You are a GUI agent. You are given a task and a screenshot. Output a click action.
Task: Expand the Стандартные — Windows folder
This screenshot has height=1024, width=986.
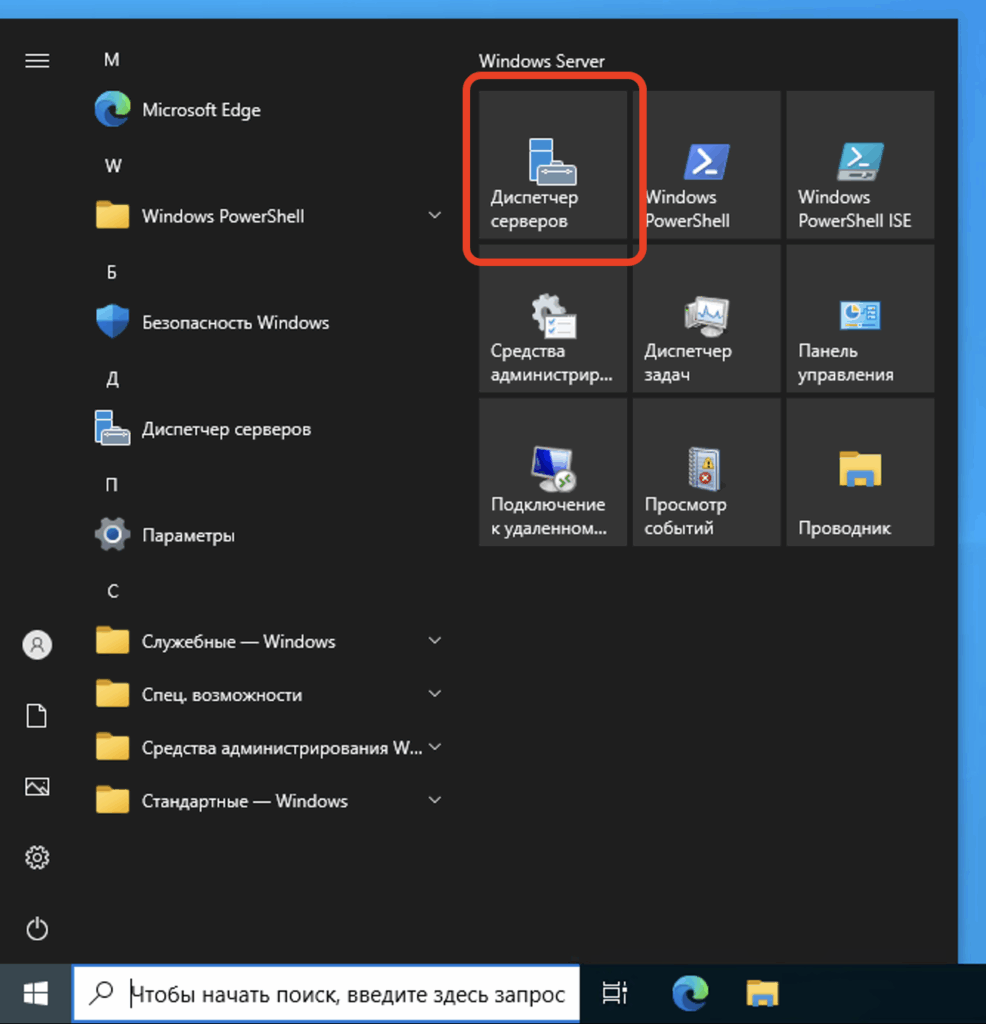click(268, 801)
